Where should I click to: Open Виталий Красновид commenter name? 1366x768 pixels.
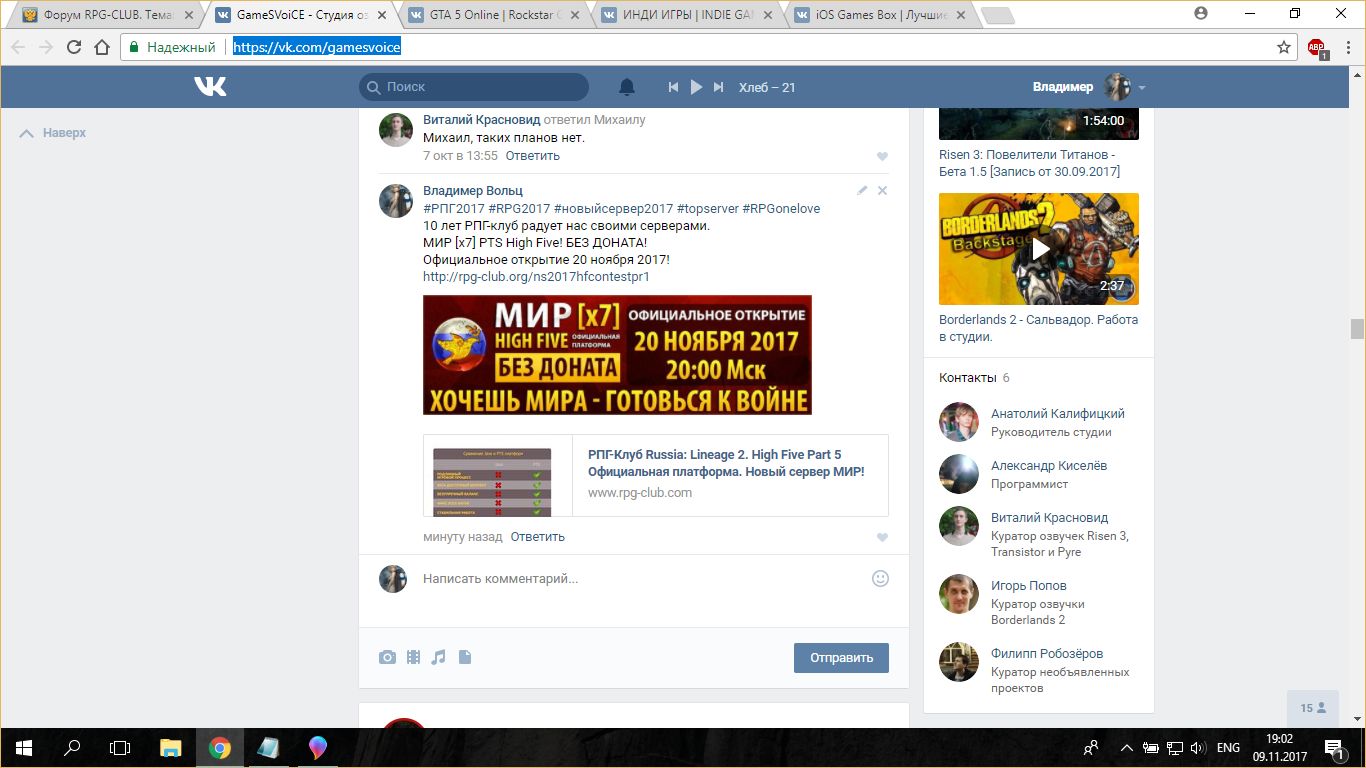pyautogui.click(x=481, y=119)
